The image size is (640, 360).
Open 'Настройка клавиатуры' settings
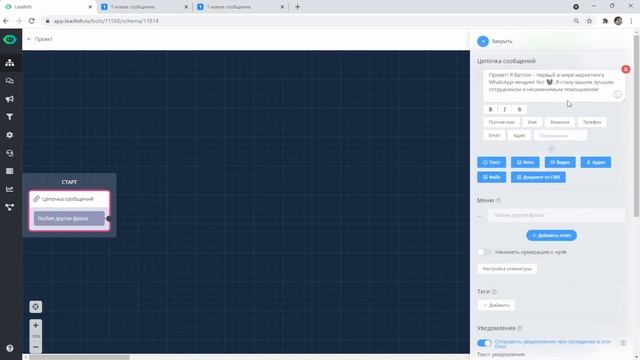(507, 269)
